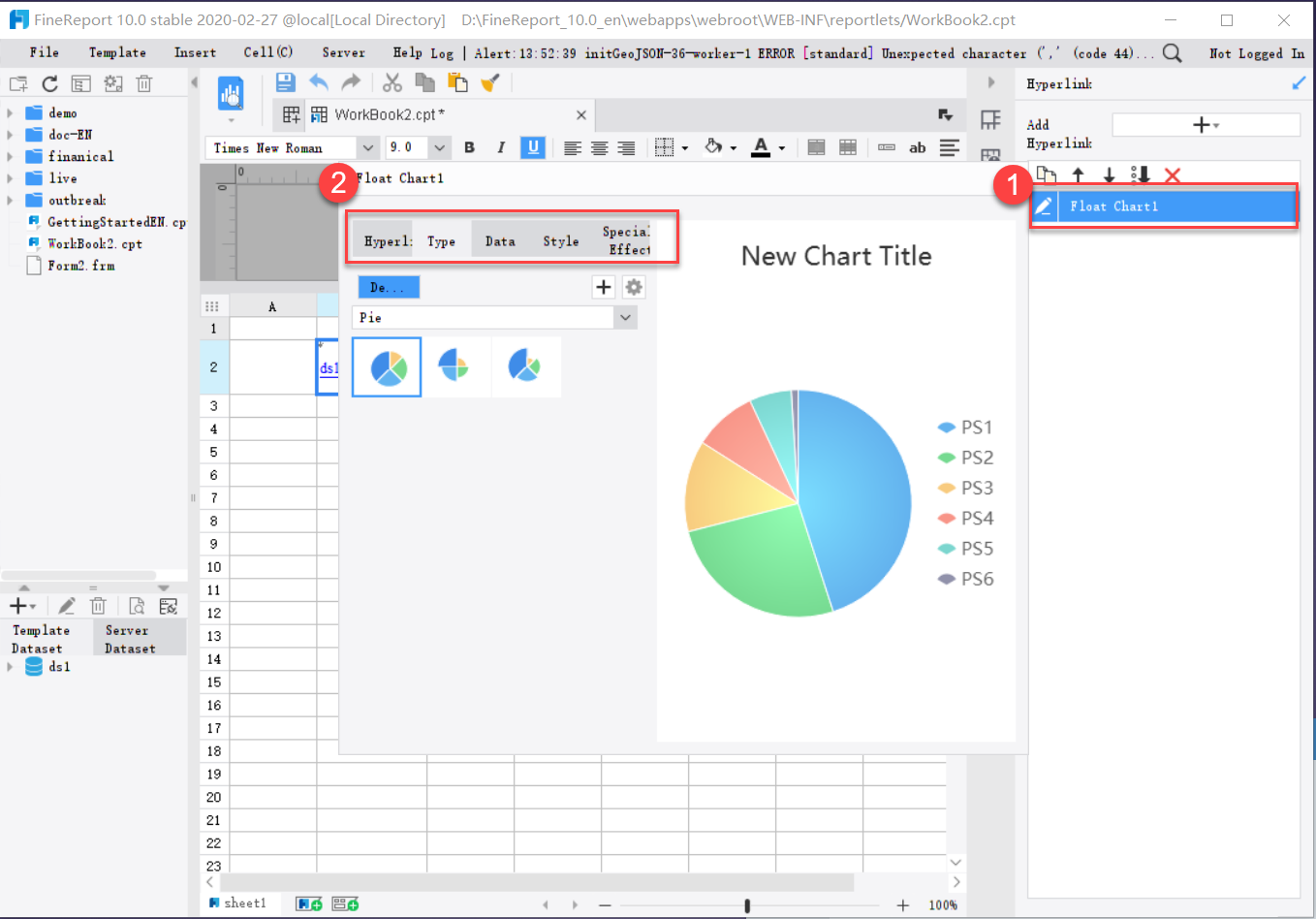Move hyperlink up with the up arrow icon
The image size is (1316, 919).
point(1078,174)
